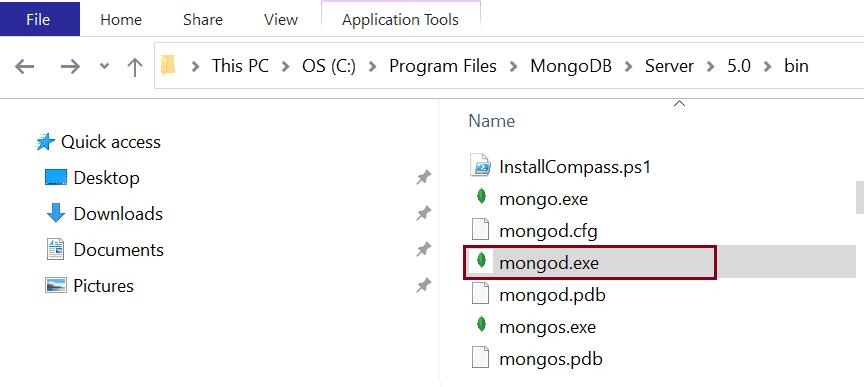Open the recent locations dropdown
The width and height of the screenshot is (866, 387).
(104, 67)
